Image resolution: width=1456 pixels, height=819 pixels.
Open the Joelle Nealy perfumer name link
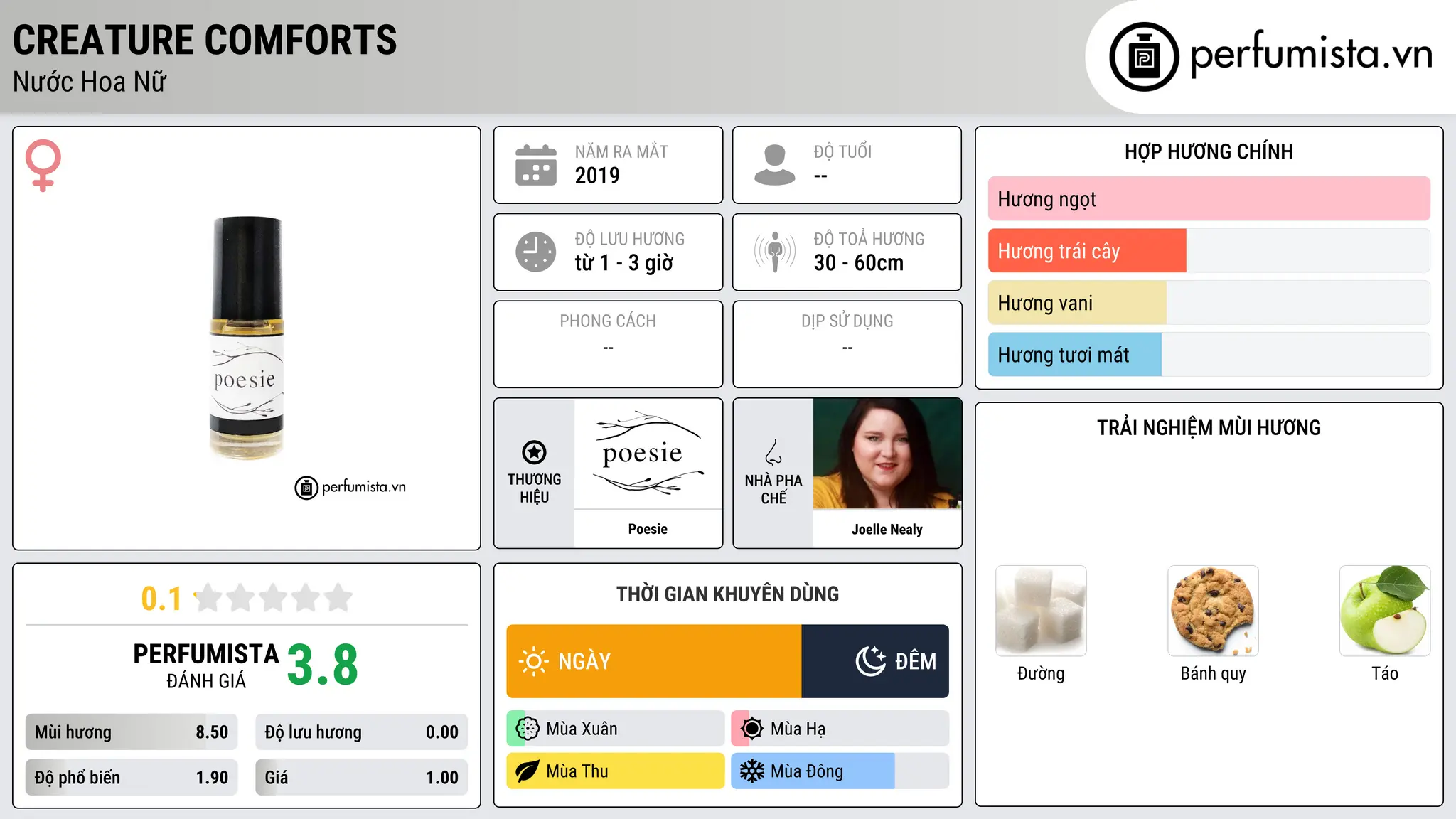pos(887,530)
